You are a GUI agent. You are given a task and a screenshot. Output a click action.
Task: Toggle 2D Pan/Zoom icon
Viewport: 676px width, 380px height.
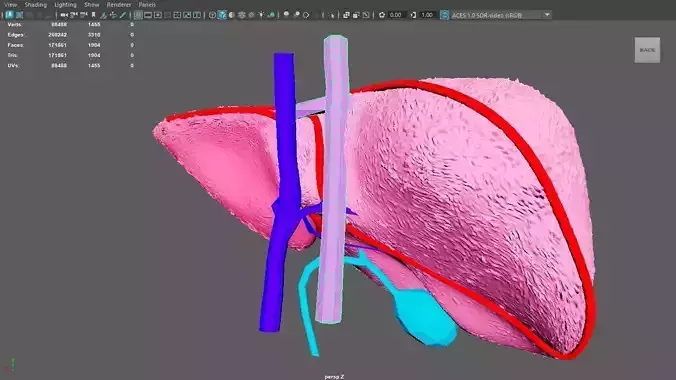pos(113,15)
